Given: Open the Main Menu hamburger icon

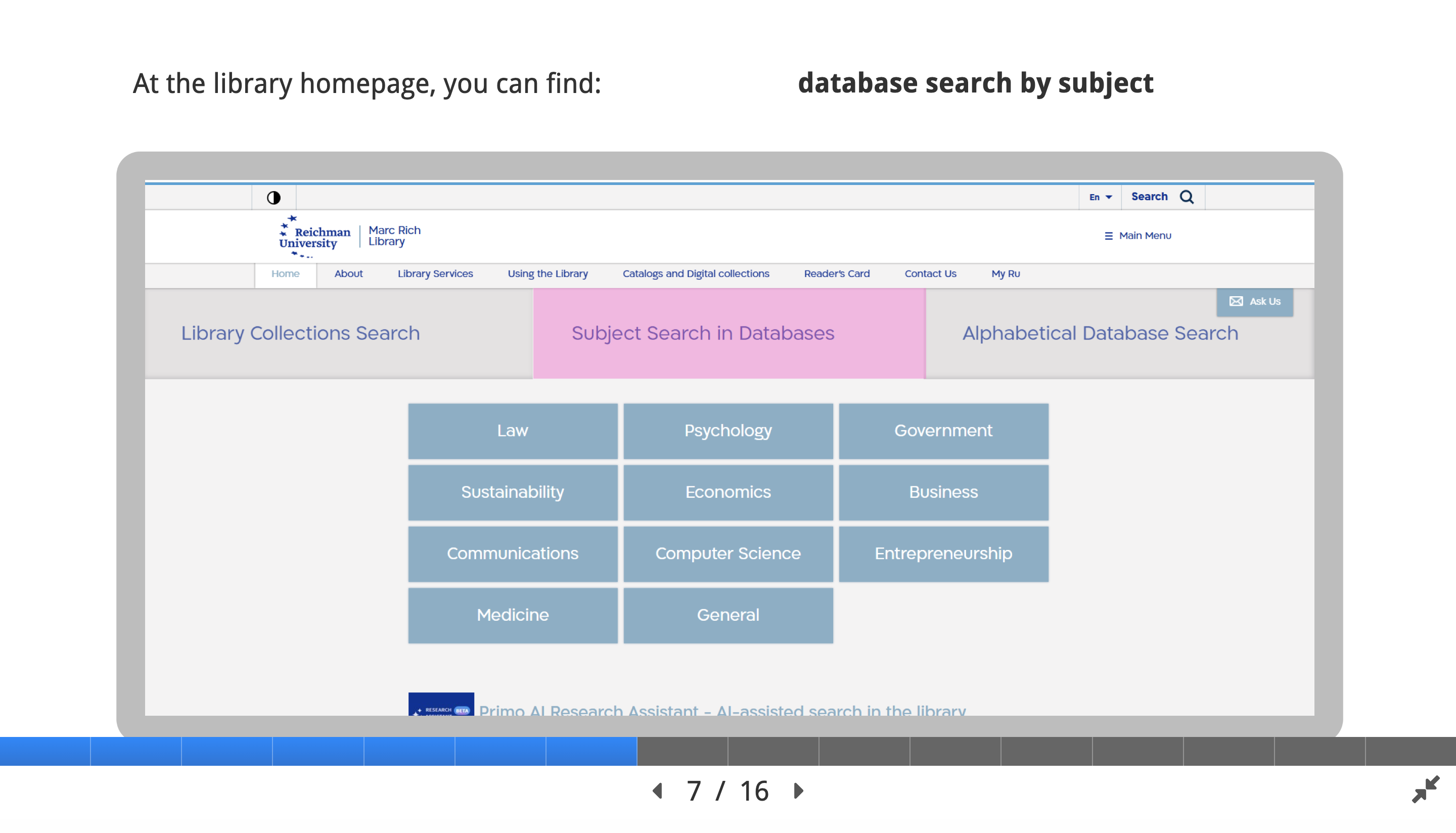Looking at the screenshot, I should click(1108, 236).
